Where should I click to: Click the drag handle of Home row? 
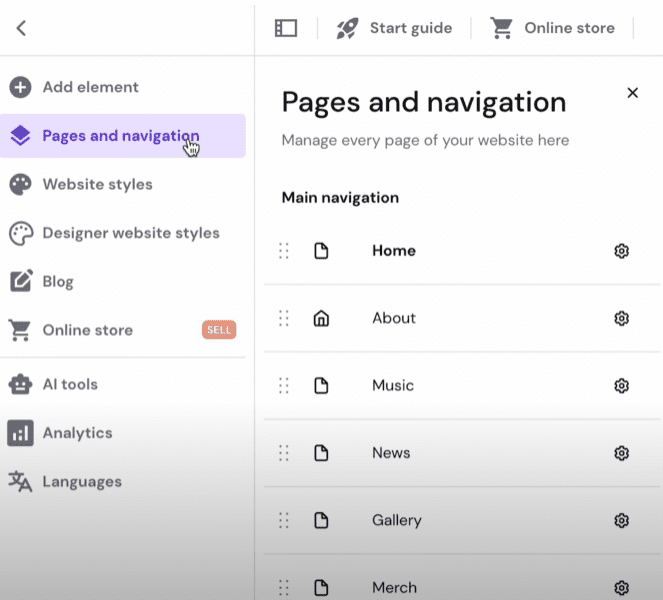[284, 251]
